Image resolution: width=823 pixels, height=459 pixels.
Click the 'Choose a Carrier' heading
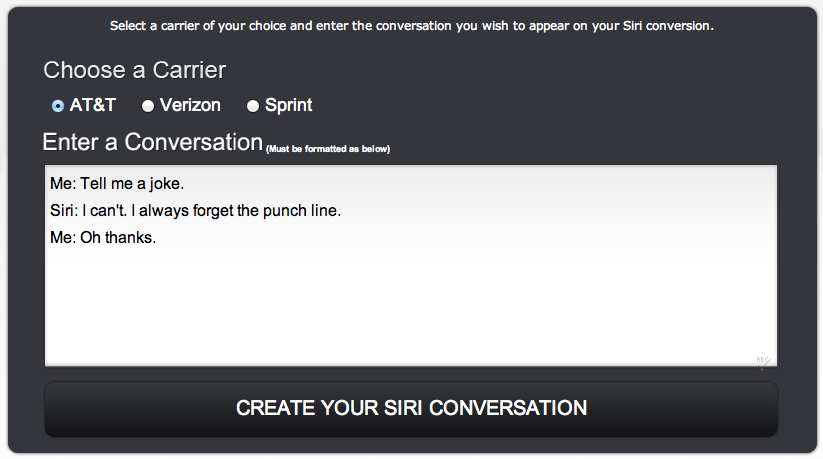[x=134, y=70]
